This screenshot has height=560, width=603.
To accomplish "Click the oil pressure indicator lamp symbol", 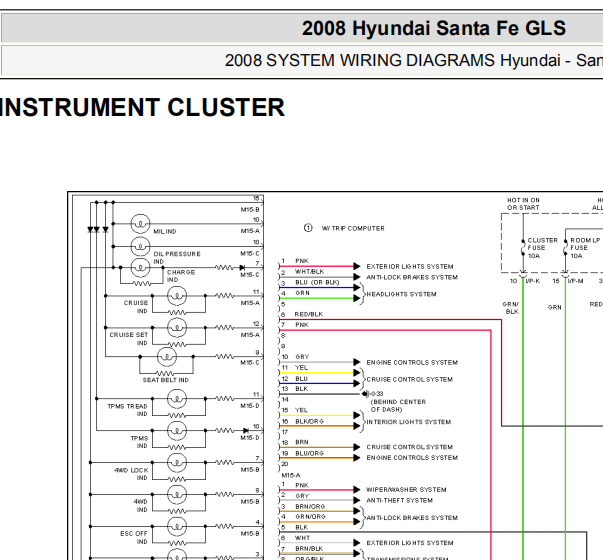I will (140, 247).
